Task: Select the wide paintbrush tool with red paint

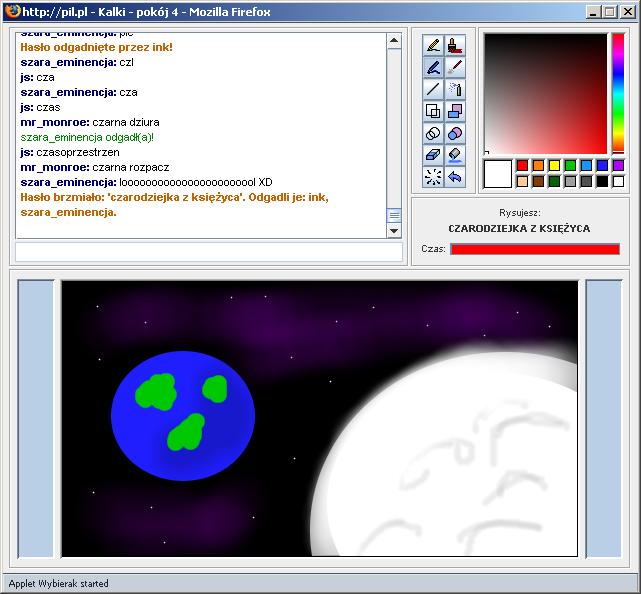Action: point(455,45)
